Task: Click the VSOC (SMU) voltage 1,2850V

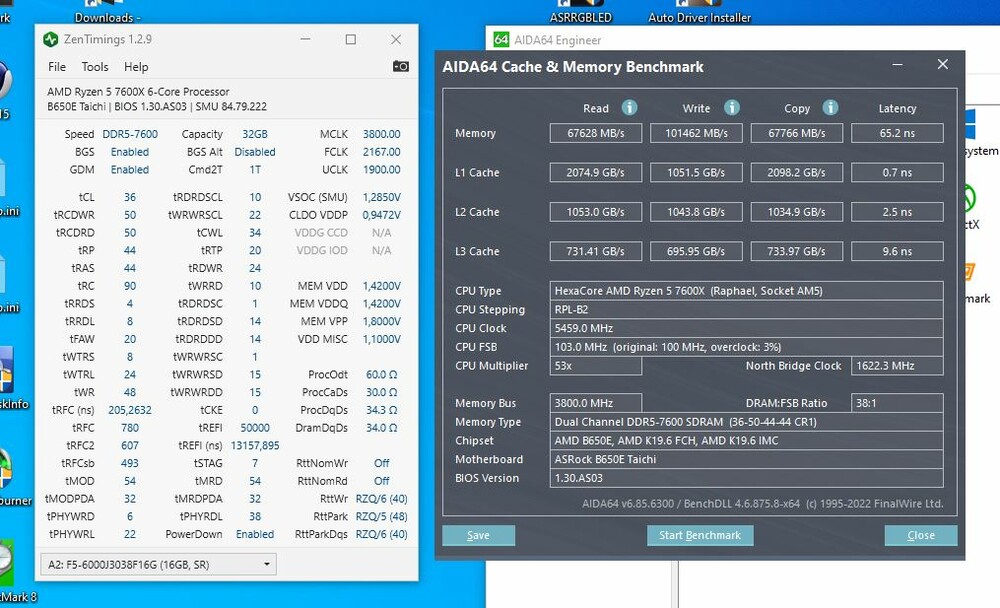Action: point(381,198)
